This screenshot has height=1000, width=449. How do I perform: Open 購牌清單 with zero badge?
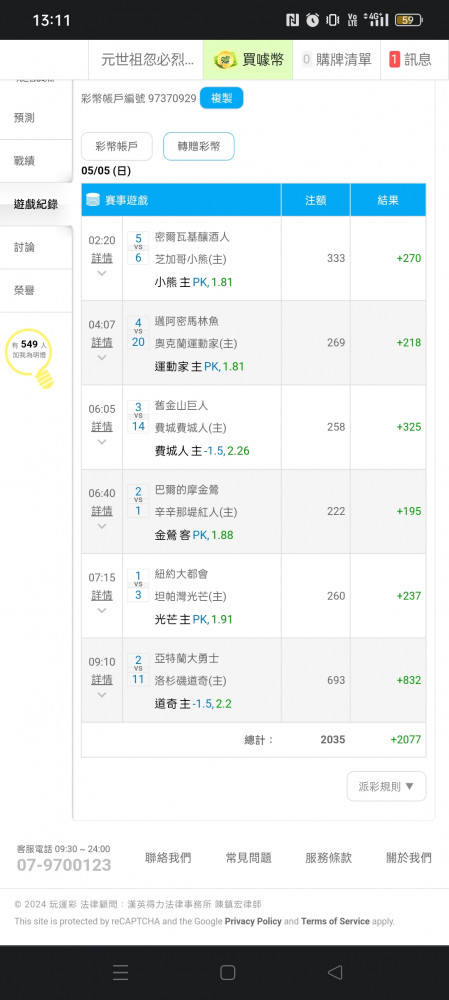[336, 60]
